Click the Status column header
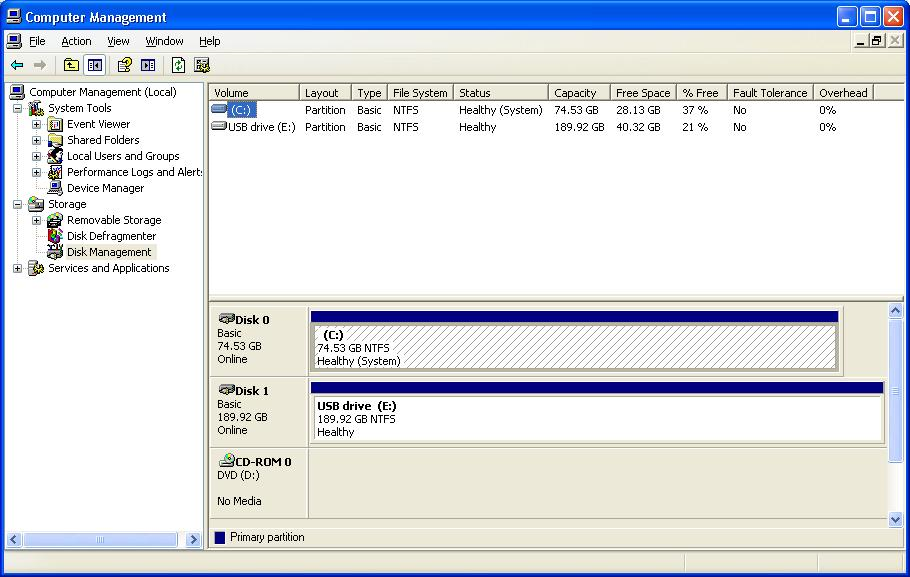The height and width of the screenshot is (577, 910). pos(501,93)
